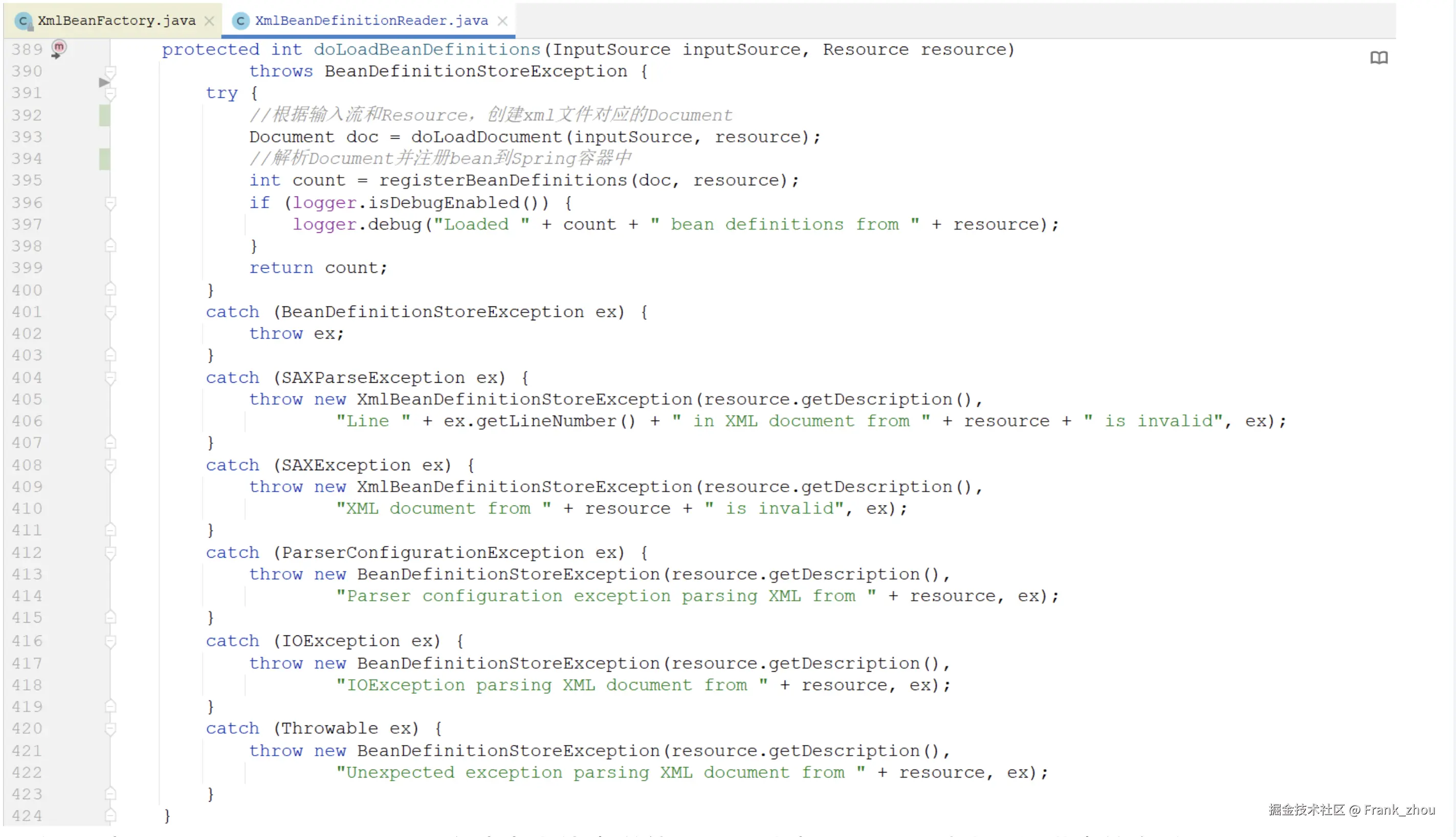Click line number 389 in the gutter
Viewport: 1456px width, 837px height.
tap(27, 50)
